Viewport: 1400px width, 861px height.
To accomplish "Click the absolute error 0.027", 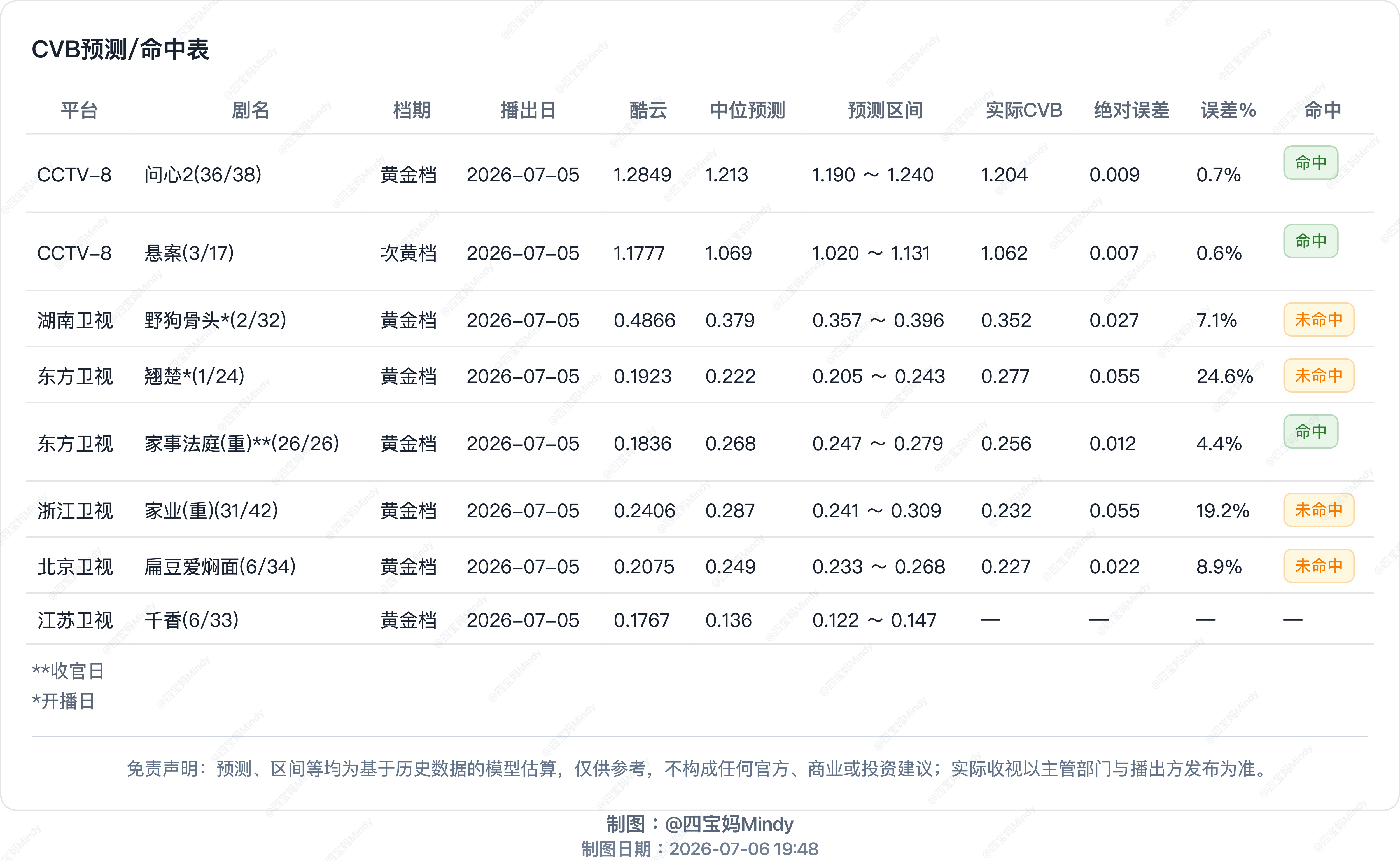I will [1114, 320].
